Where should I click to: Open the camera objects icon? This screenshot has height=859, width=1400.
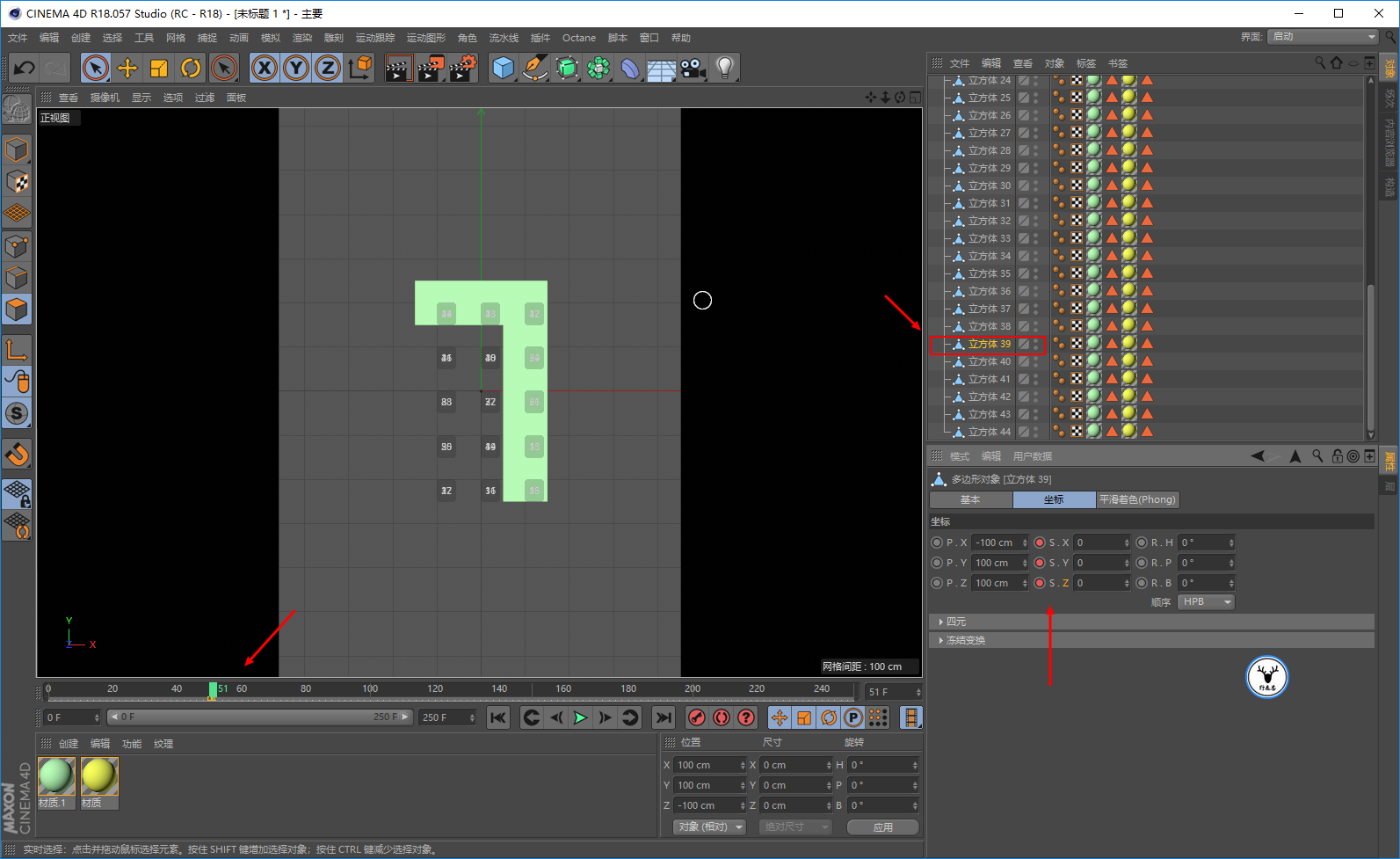pos(693,68)
